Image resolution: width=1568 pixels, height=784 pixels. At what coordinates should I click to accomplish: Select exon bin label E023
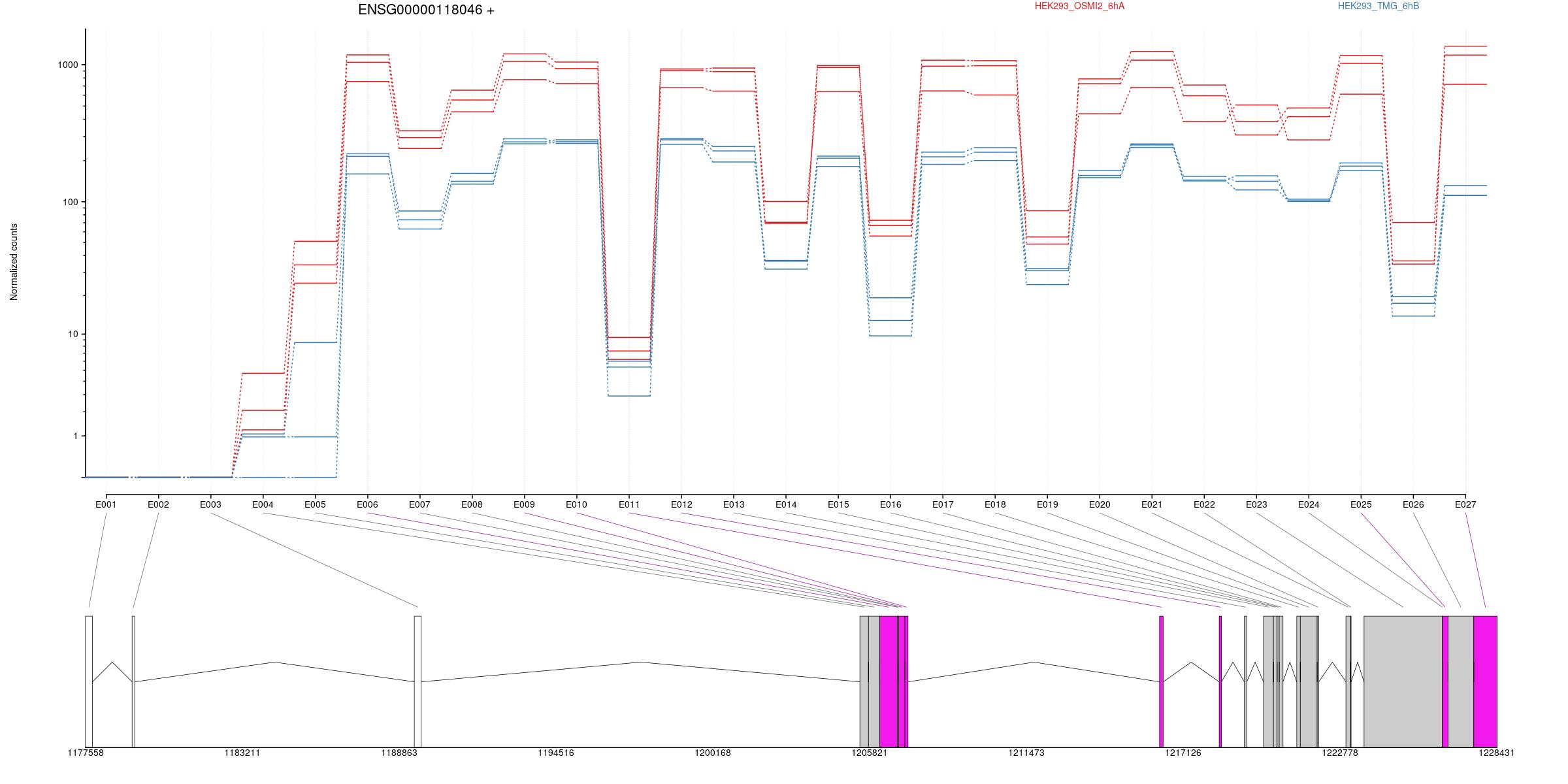coord(1256,504)
